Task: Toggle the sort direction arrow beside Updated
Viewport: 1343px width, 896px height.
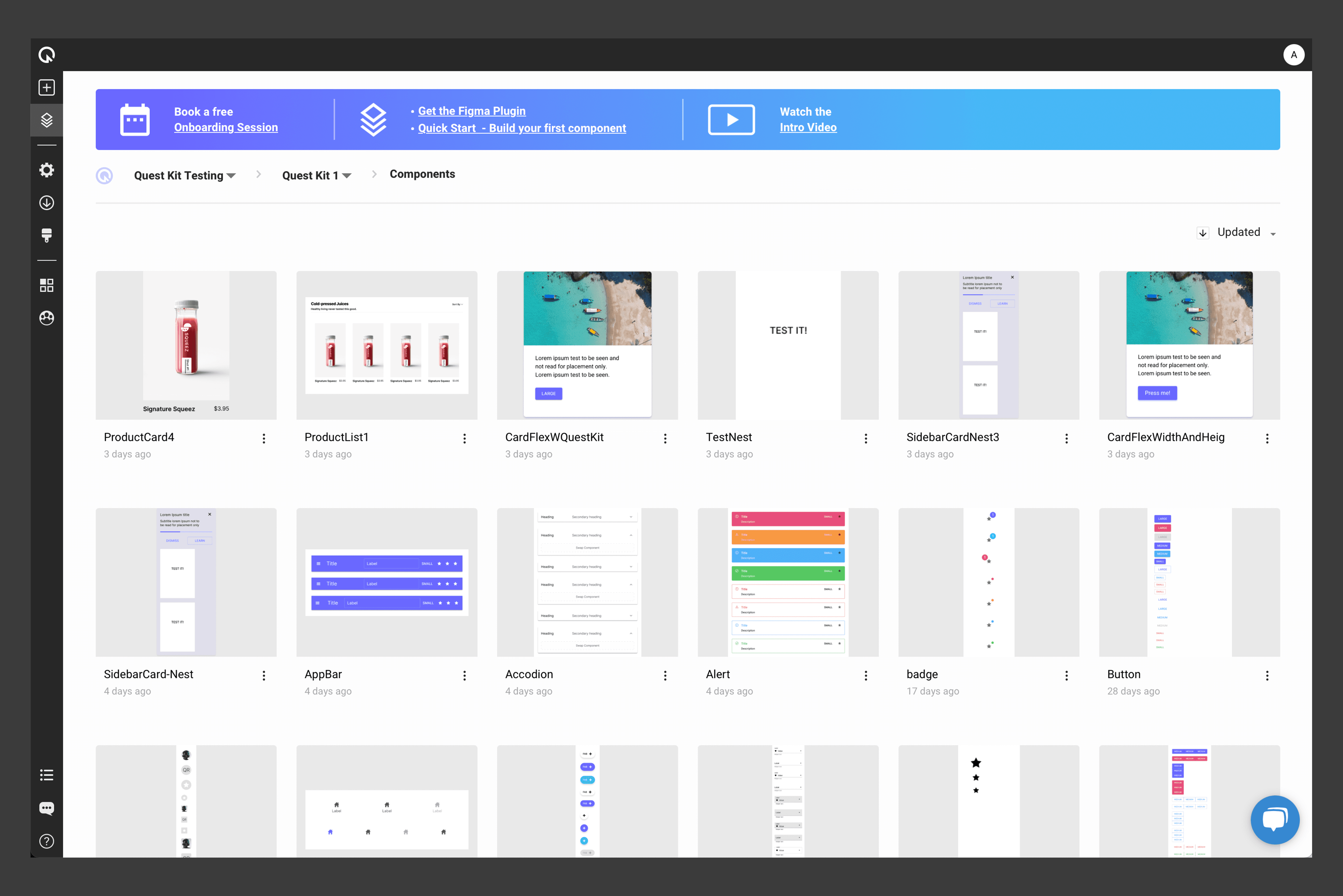Action: [1203, 233]
